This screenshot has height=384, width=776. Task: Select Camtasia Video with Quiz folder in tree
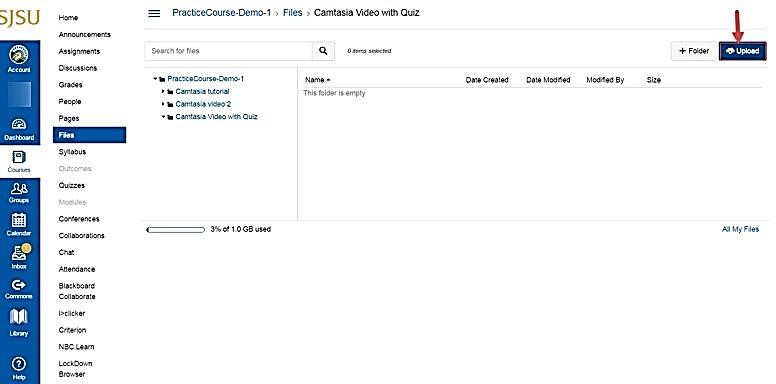coord(216,117)
